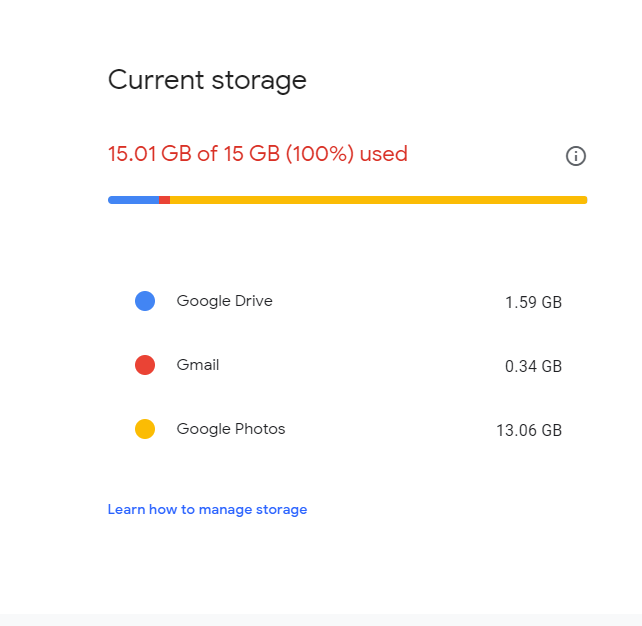
Task: Click the (100%) portion of usage text
Action: pyautogui.click(x=320, y=154)
